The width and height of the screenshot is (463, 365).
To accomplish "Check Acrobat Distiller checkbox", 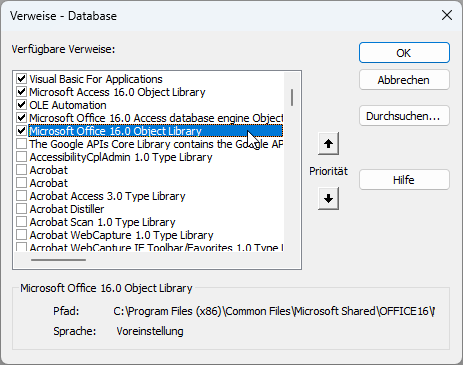I will [x=22, y=209].
